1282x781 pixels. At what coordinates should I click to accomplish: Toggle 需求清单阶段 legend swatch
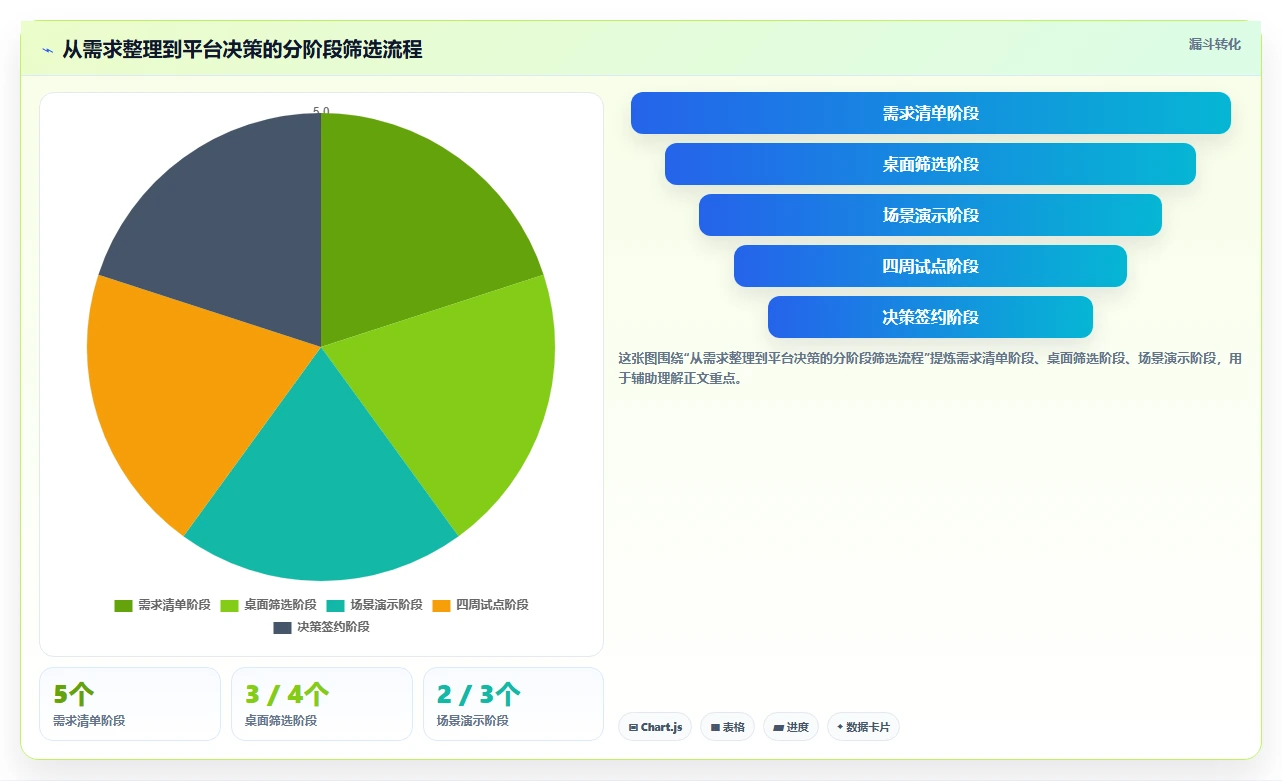click(123, 605)
